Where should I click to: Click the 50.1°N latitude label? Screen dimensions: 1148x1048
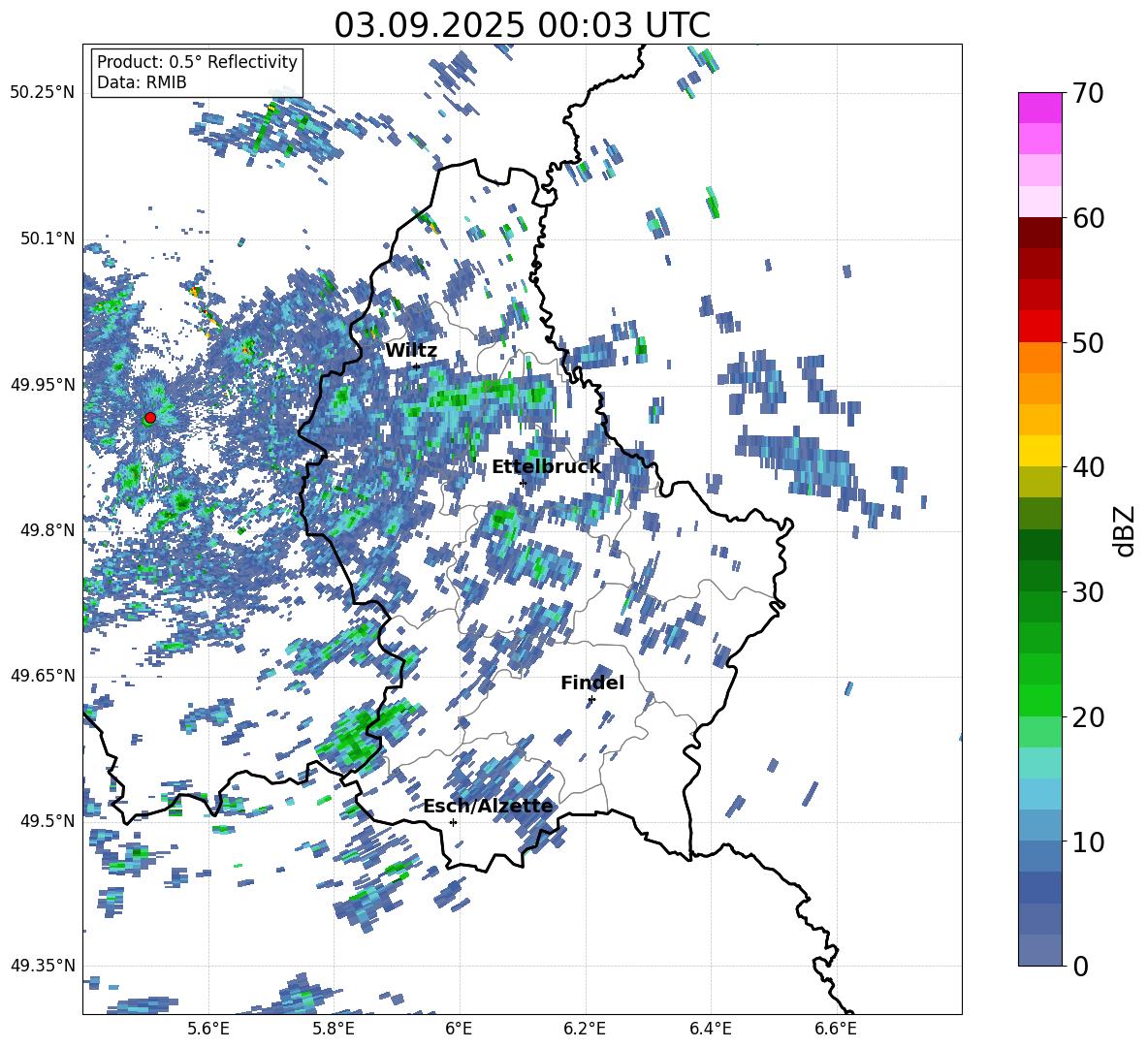coord(48,238)
